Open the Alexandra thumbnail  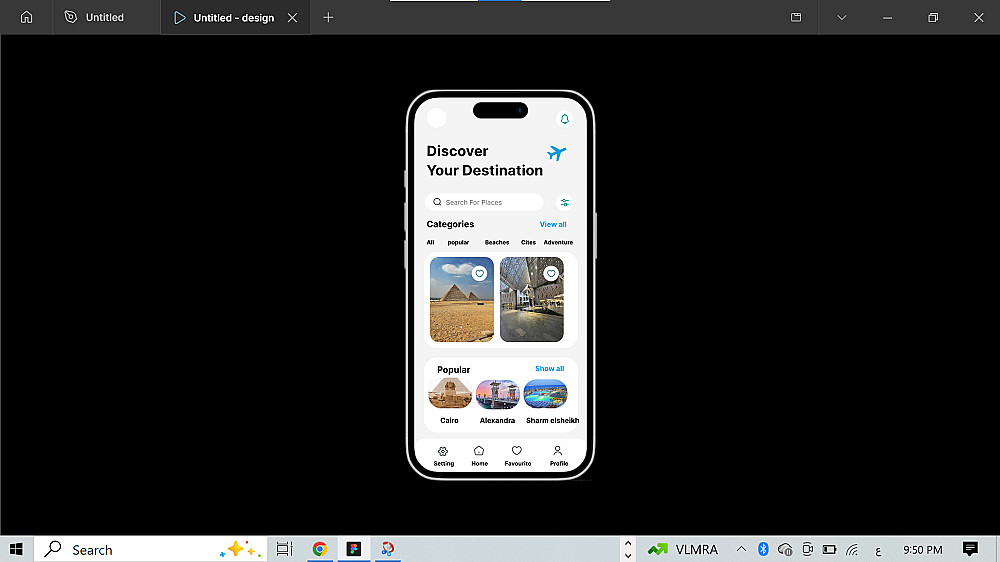click(x=497, y=394)
